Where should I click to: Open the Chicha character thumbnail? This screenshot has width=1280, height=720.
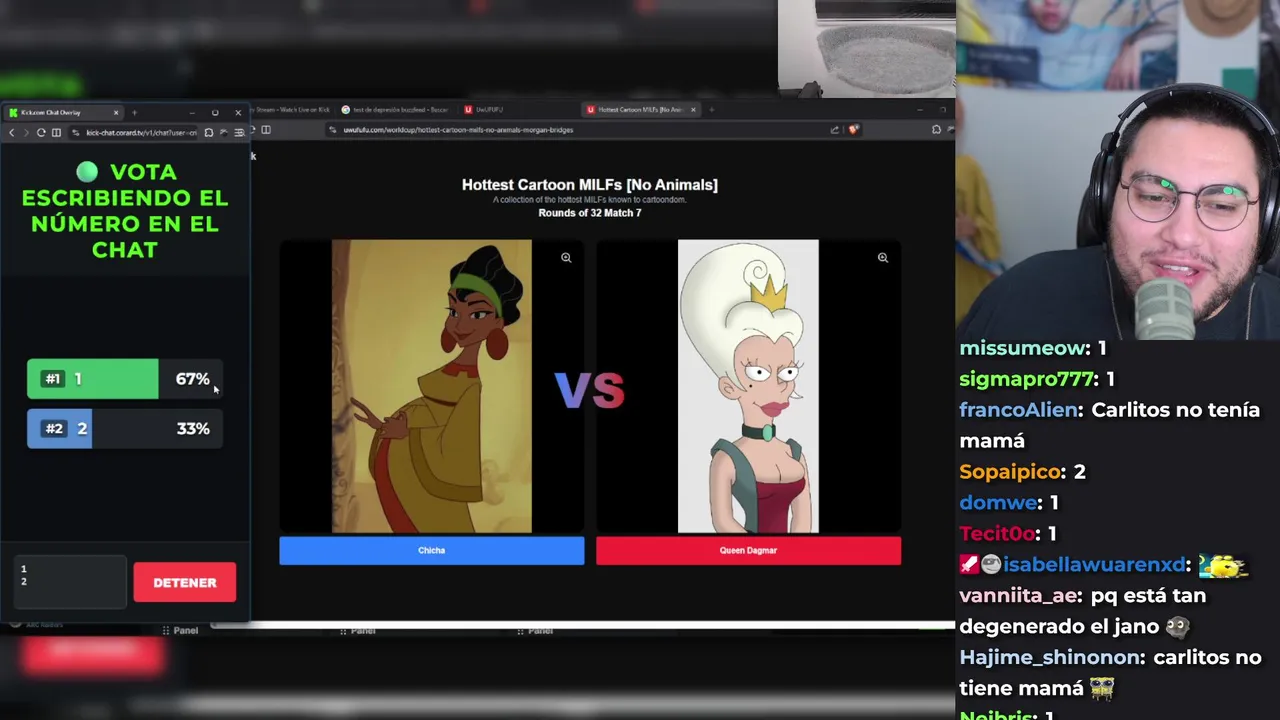point(432,386)
